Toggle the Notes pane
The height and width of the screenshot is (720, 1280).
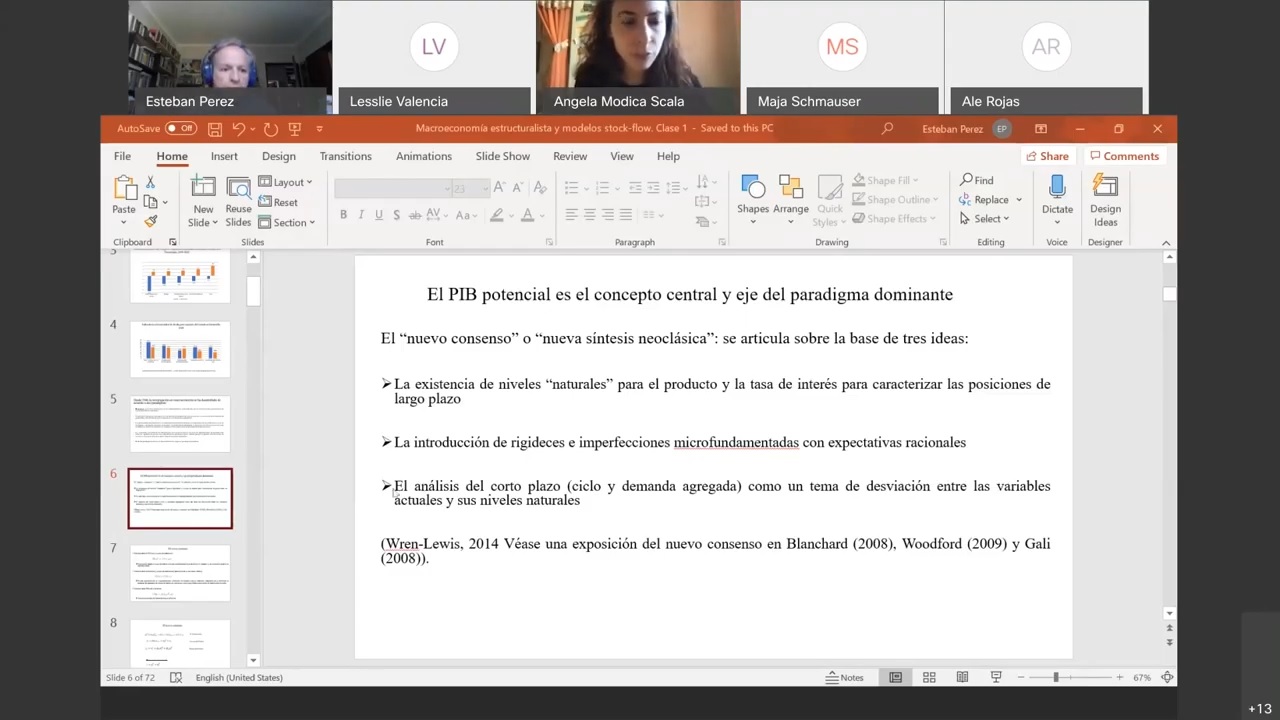click(x=845, y=678)
